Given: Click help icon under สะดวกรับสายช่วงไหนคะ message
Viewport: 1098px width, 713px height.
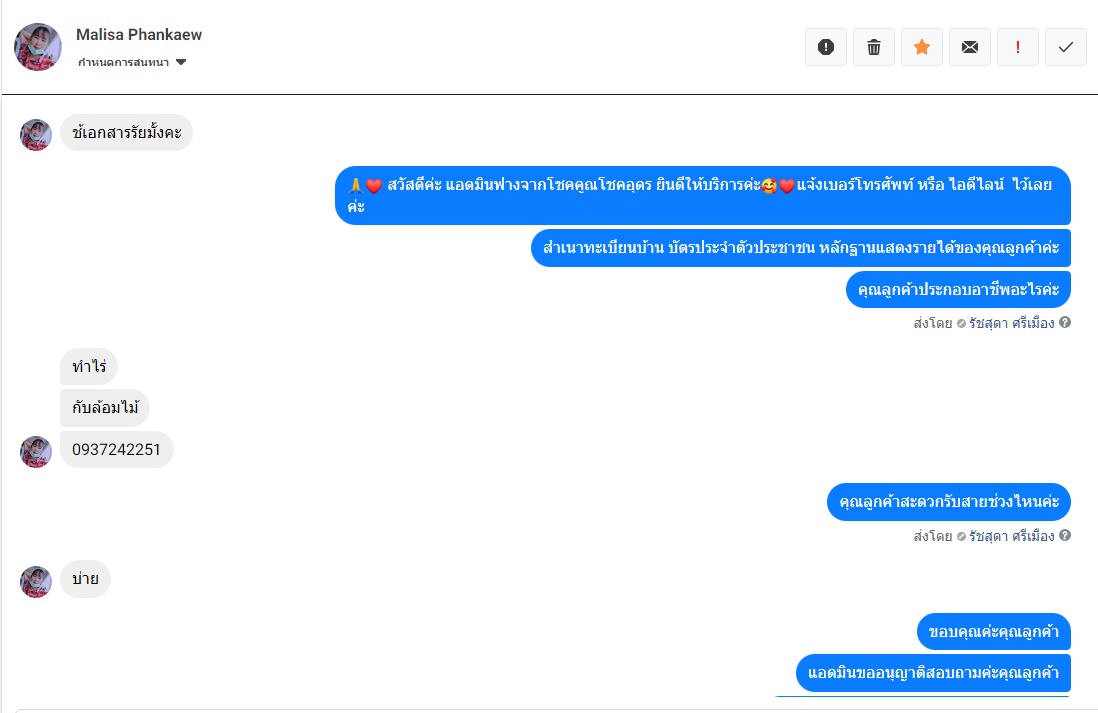Looking at the screenshot, I should pyautogui.click(x=1064, y=535).
